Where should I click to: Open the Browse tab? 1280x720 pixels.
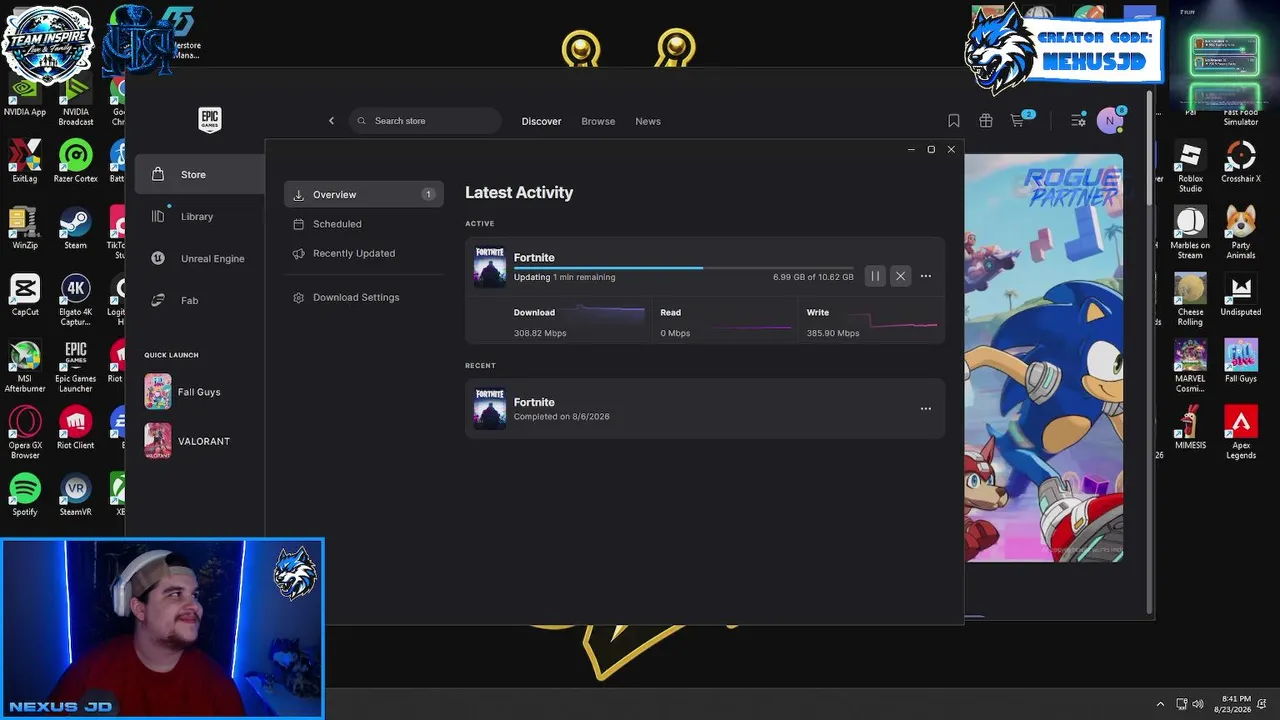point(598,121)
